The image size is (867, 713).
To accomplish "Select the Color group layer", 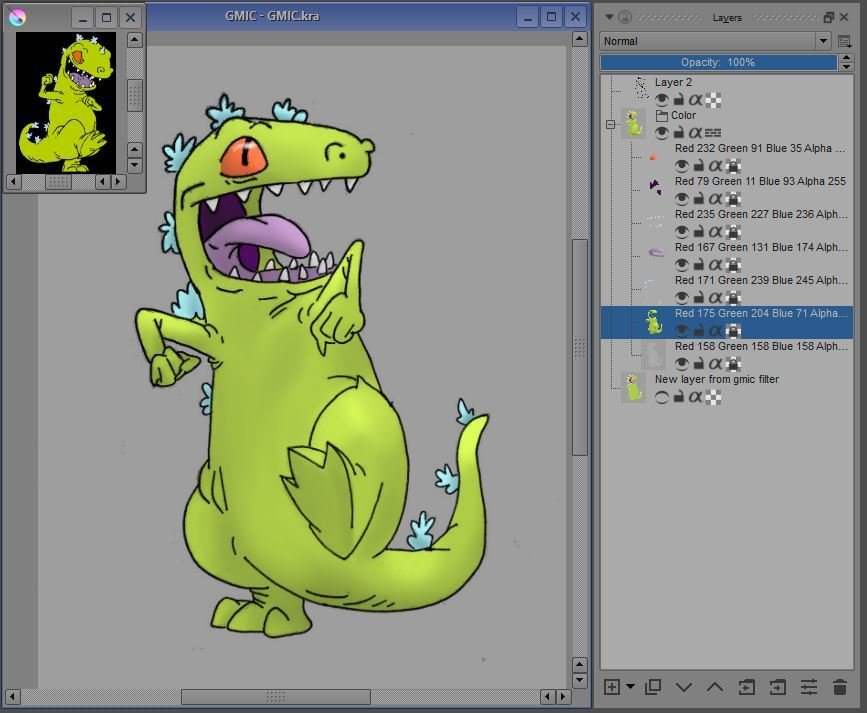I will point(727,124).
